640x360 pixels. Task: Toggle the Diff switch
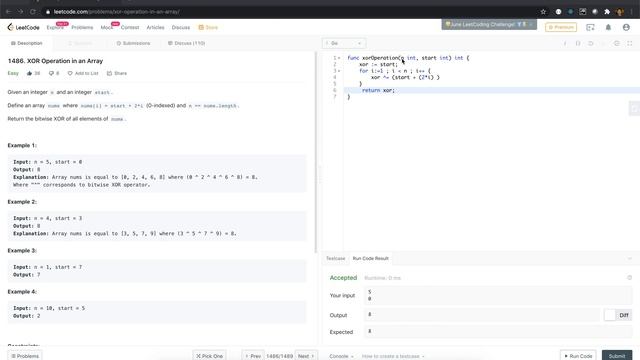617,315
